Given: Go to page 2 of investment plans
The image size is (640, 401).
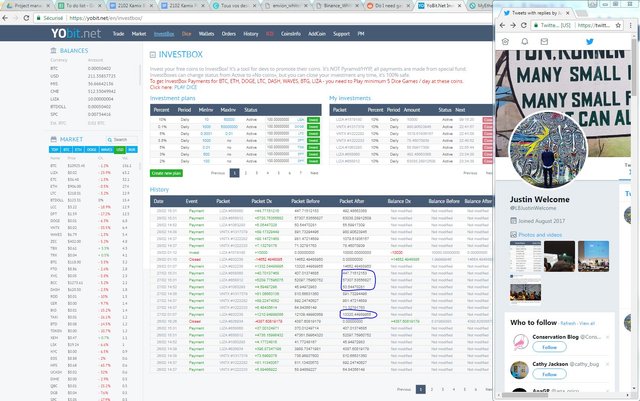Looking at the screenshot, I should tap(246, 173).
